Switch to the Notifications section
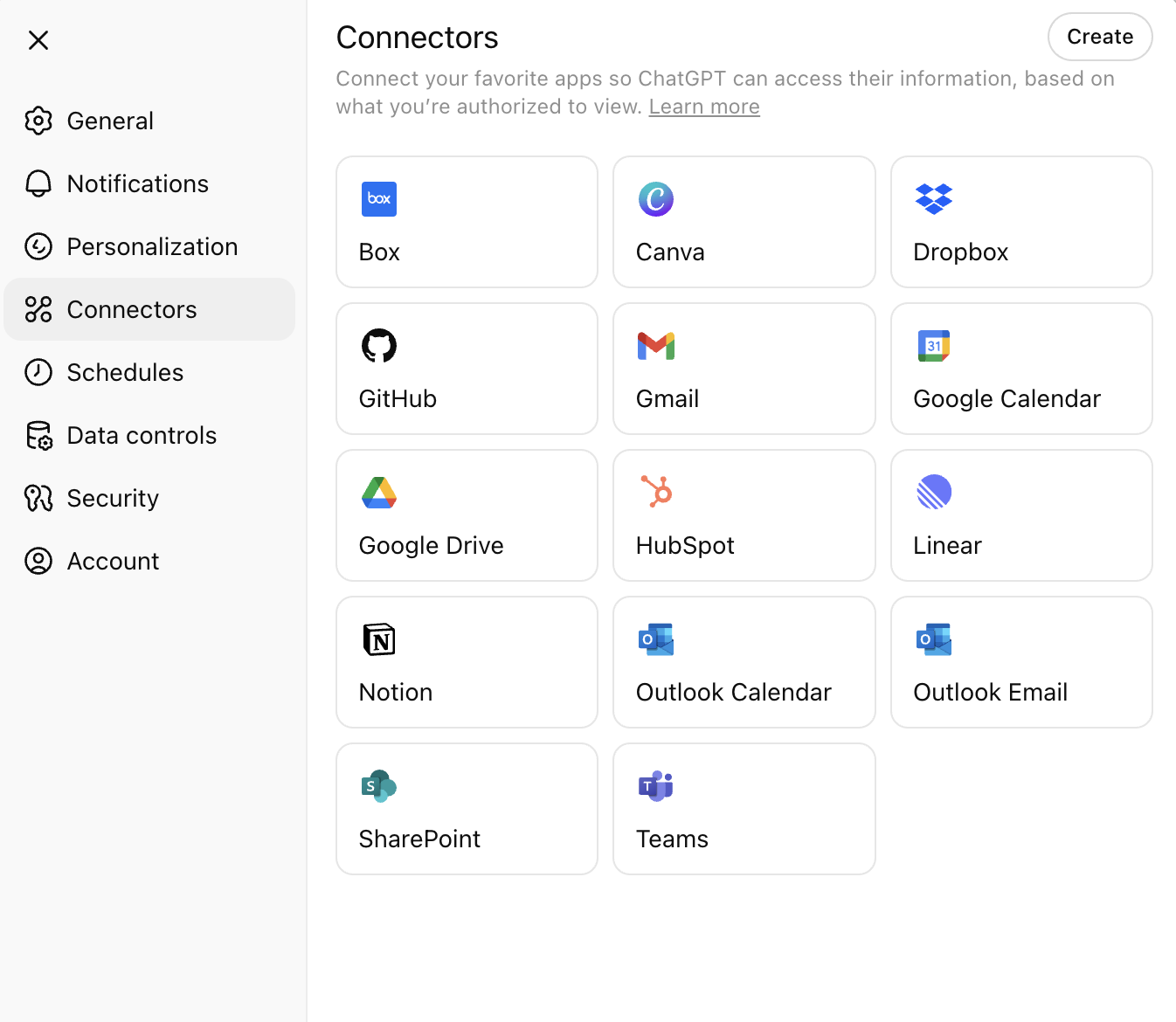The image size is (1176, 1022). (x=137, y=183)
